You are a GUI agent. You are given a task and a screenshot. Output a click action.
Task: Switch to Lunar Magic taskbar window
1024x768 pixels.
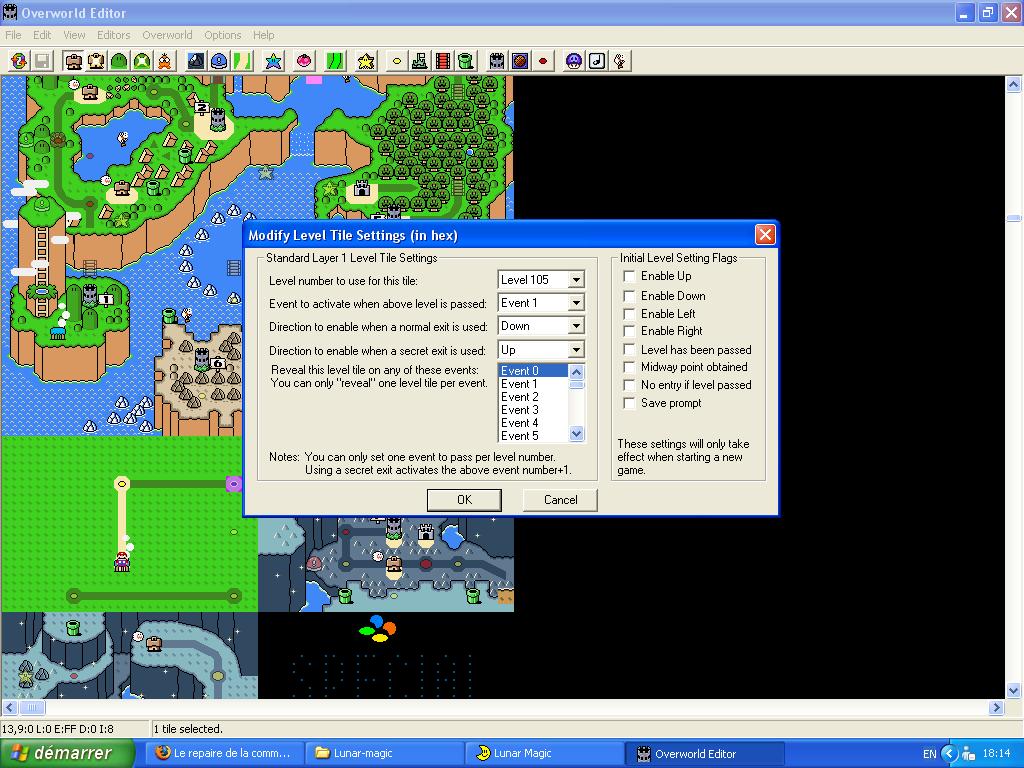545,754
